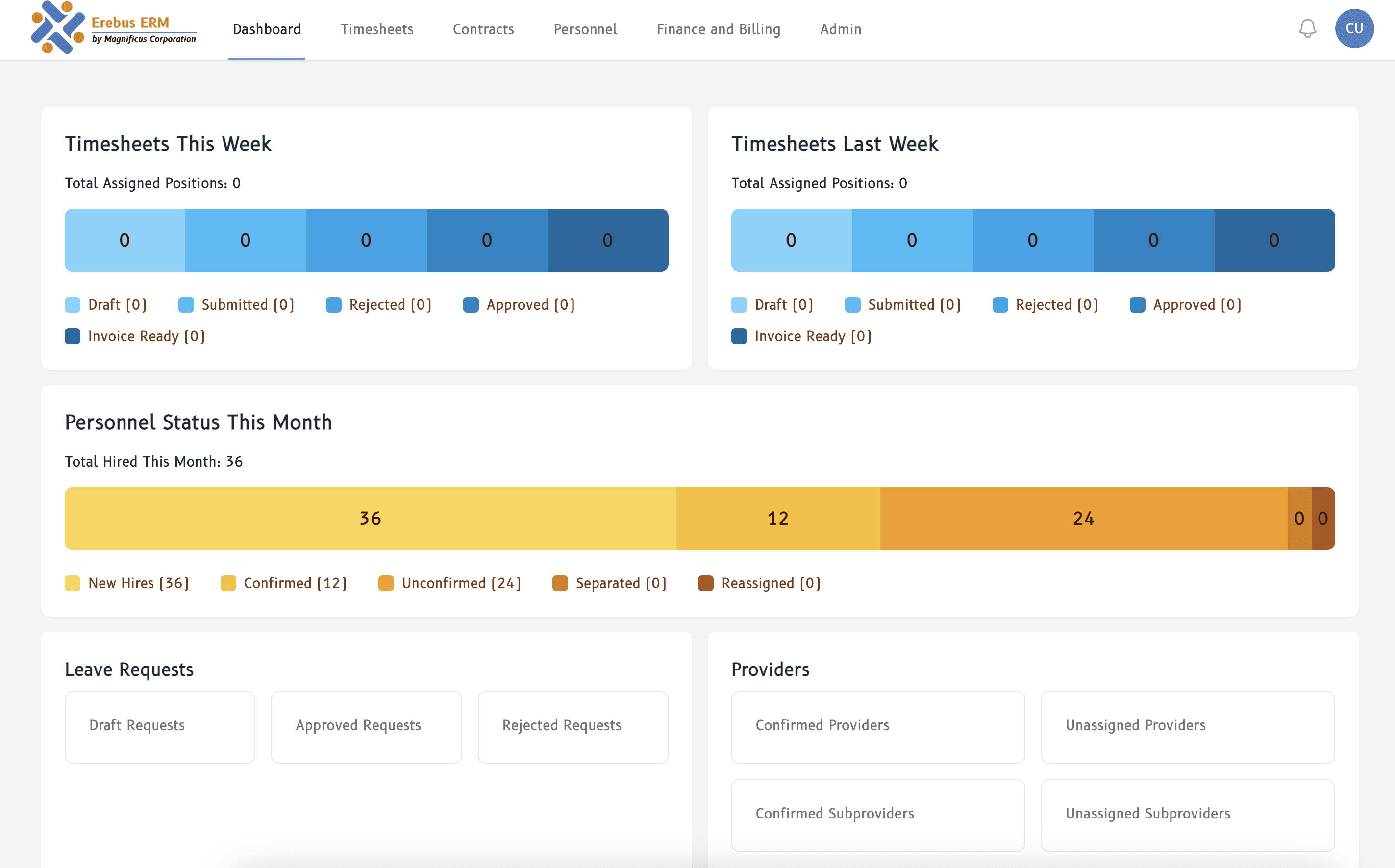Image resolution: width=1395 pixels, height=868 pixels.
Task: Click the Unconfirmed 24 bar segment
Action: pos(1083,519)
